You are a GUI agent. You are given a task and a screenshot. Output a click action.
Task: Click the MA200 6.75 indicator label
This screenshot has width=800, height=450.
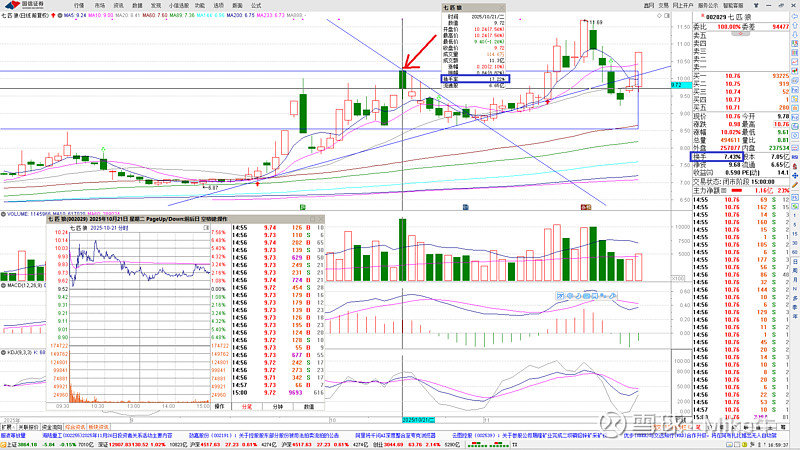[241, 16]
